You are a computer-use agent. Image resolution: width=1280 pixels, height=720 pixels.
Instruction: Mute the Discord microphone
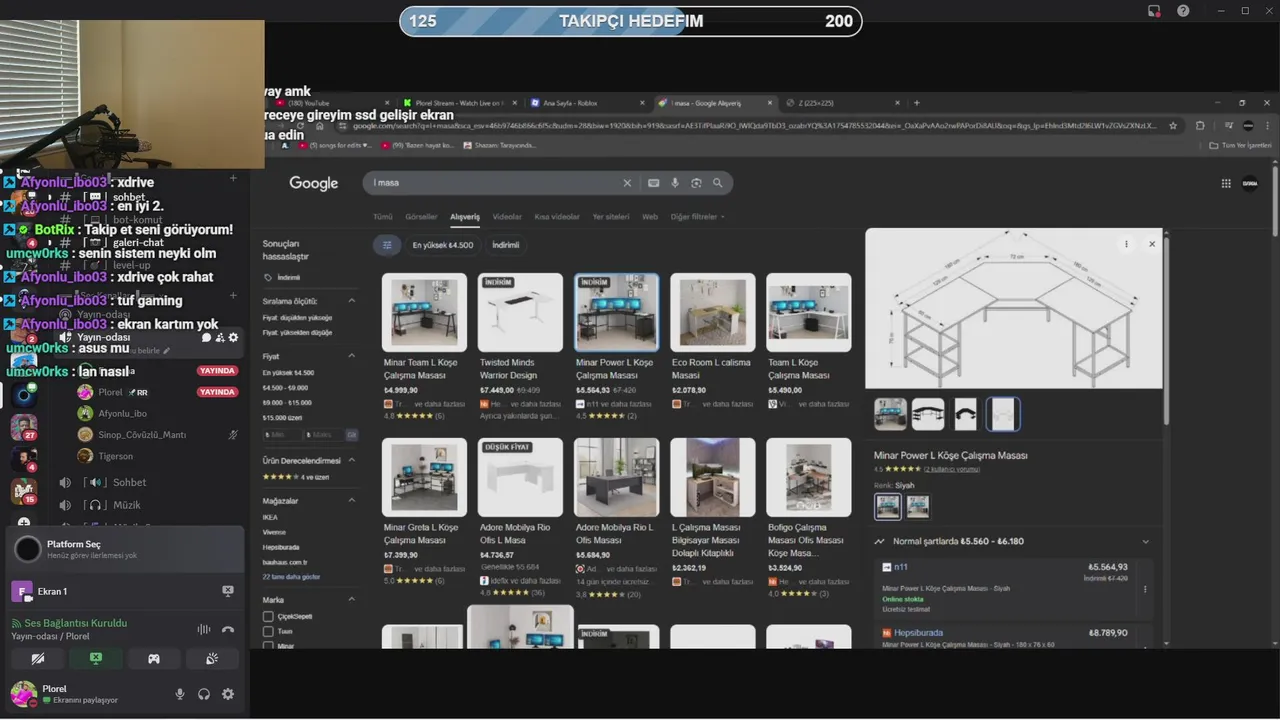coord(180,694)
